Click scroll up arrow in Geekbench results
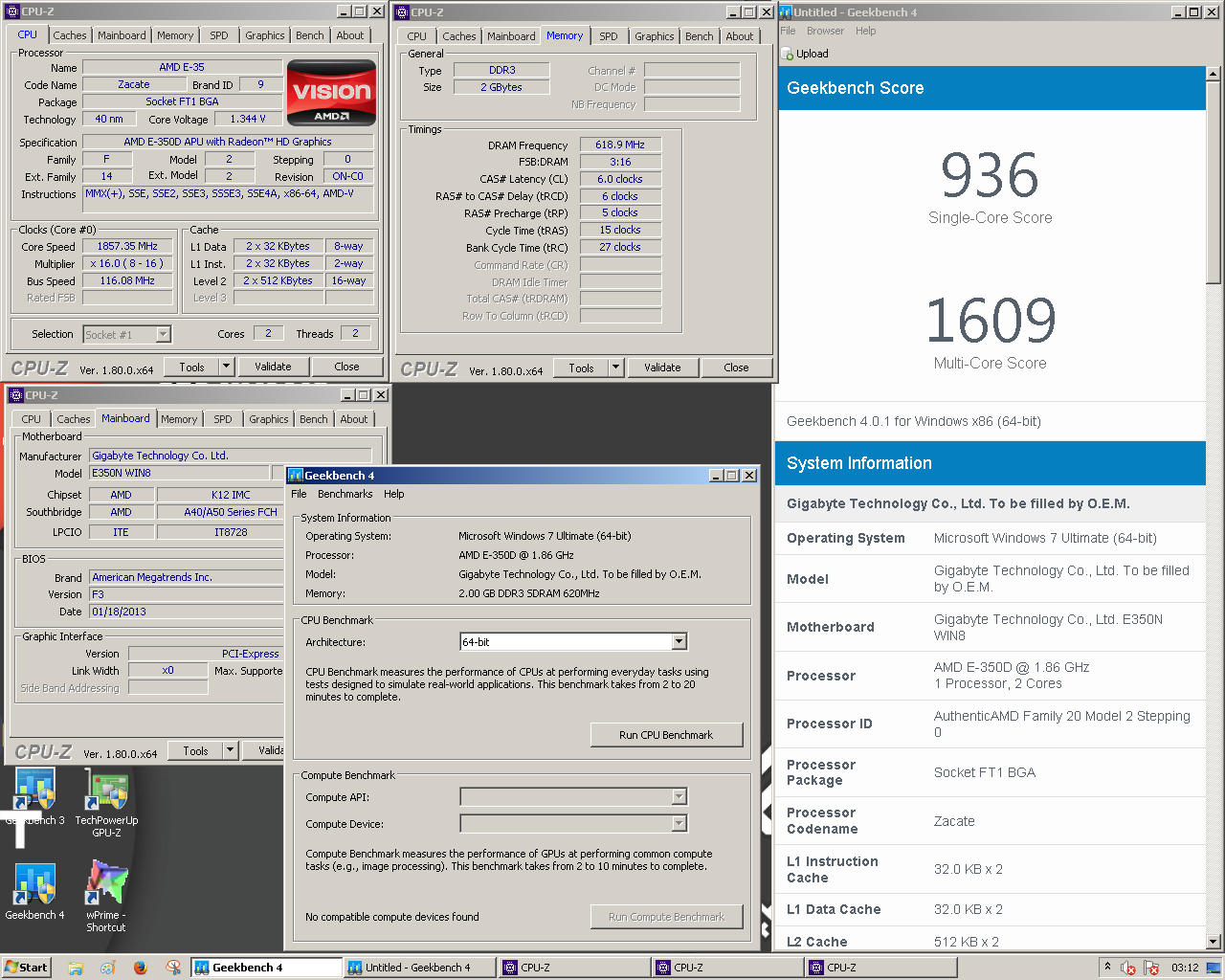The image size is (1225, 980). (x=1214, y=74)
